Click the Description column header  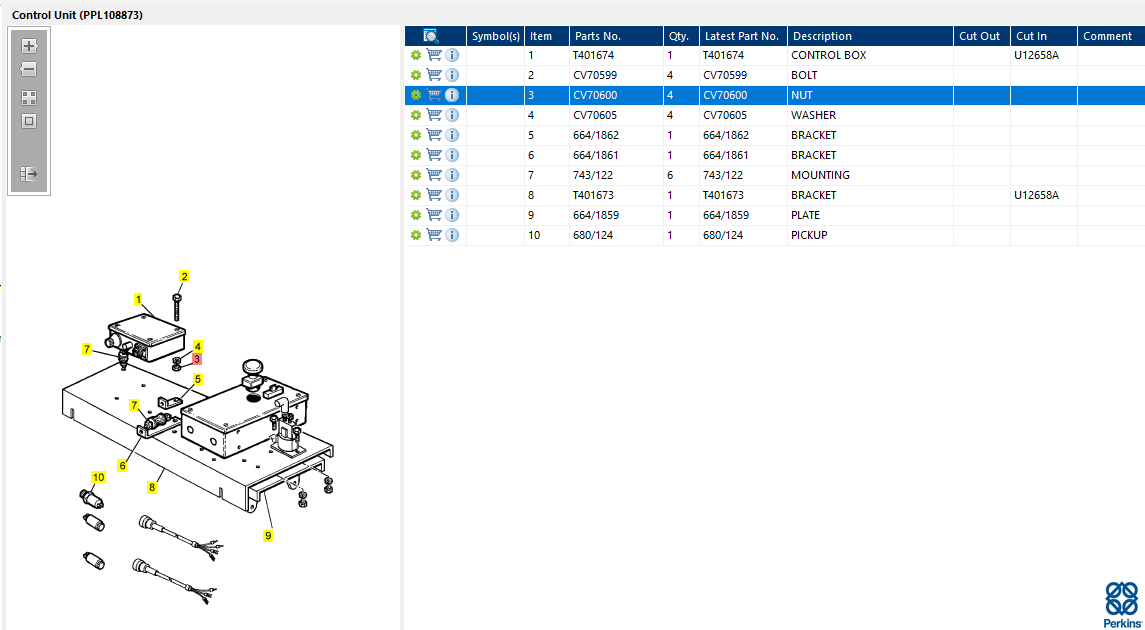point(870,36)
